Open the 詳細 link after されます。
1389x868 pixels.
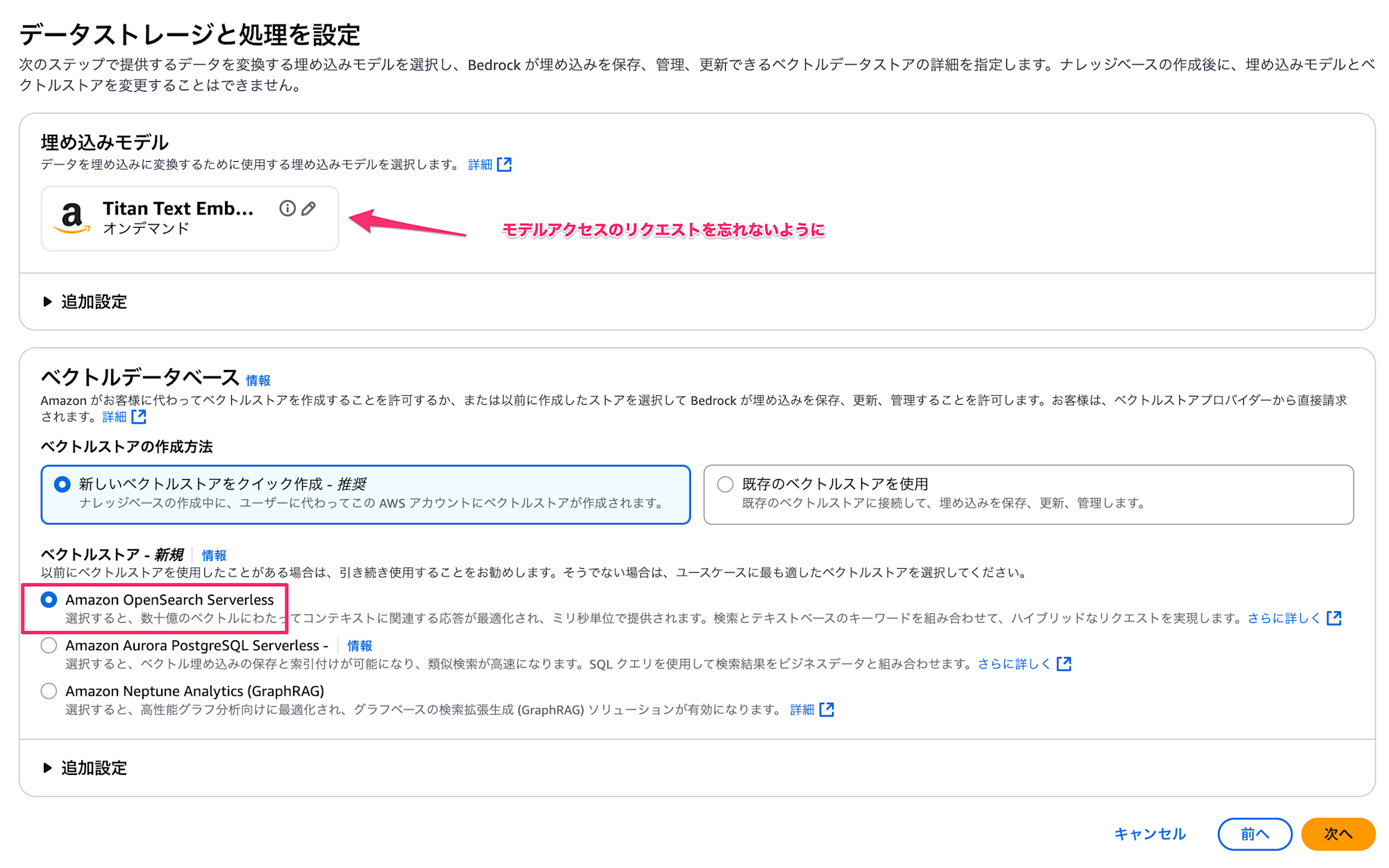coord(114,417)
